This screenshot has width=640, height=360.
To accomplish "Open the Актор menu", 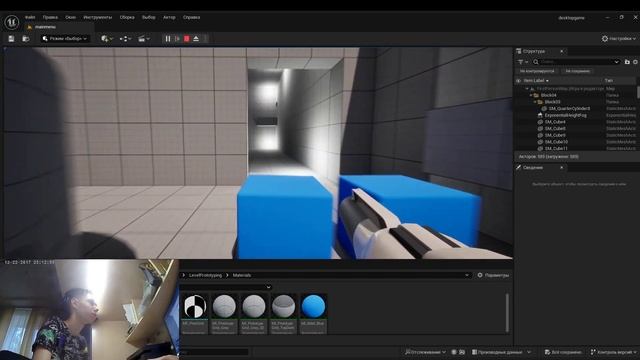I will click(169, 18).
